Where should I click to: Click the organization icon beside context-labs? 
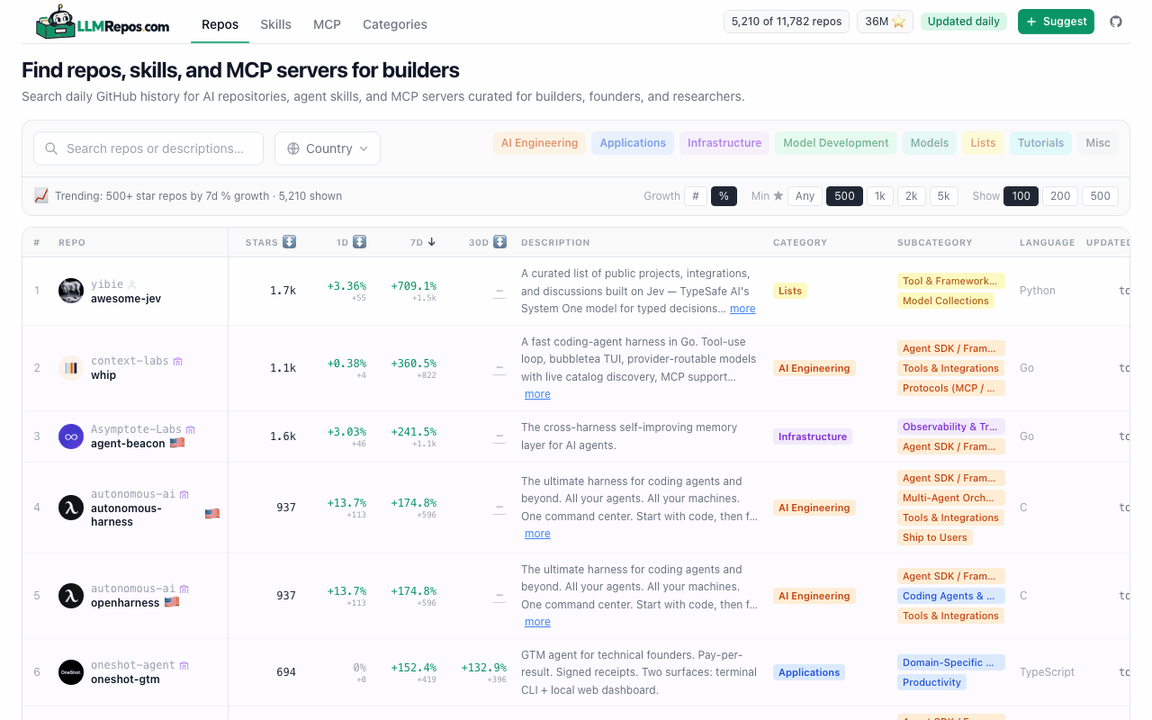[x=178, y=361]
